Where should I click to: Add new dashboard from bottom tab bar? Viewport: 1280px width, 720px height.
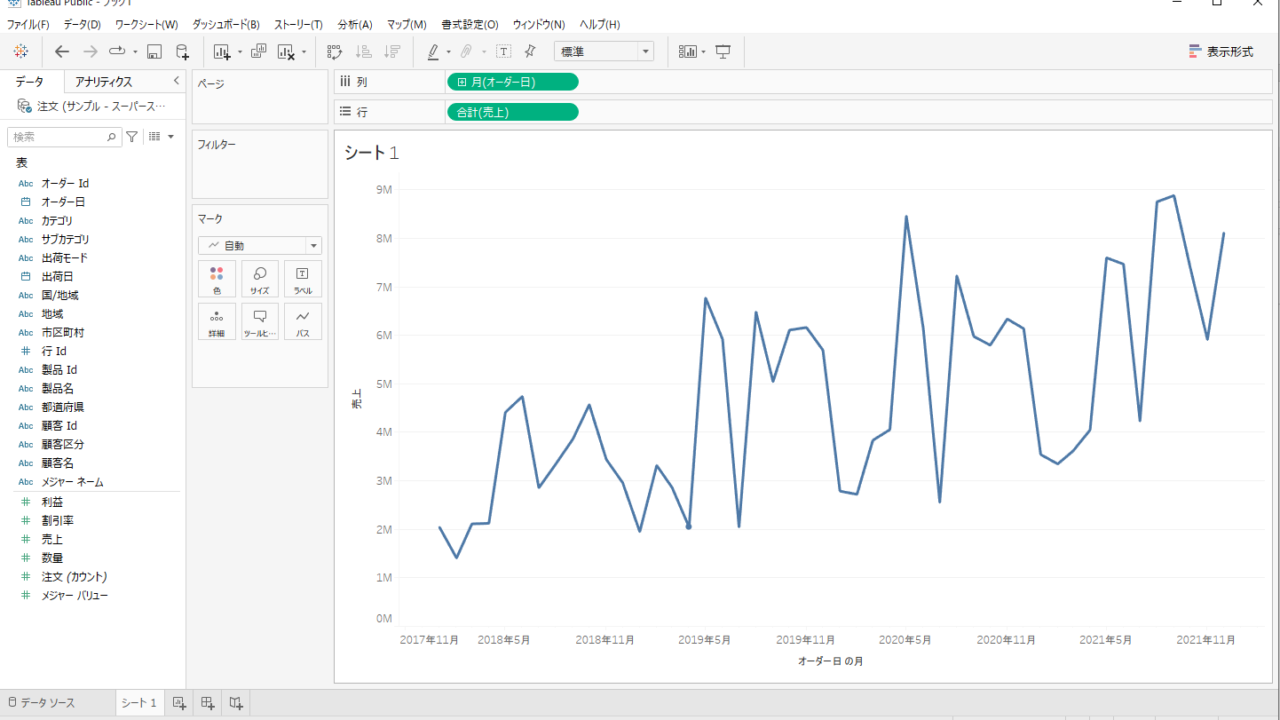click(208, 703)
